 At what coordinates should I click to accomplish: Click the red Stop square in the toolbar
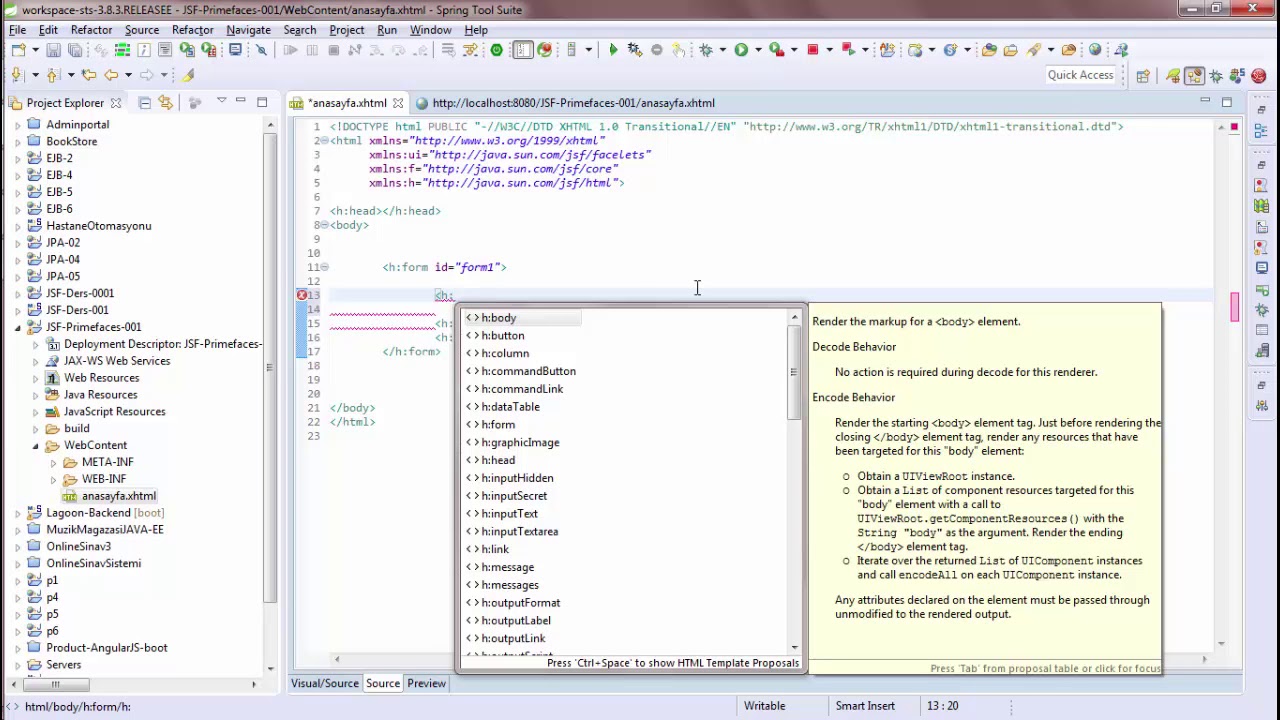813,49
